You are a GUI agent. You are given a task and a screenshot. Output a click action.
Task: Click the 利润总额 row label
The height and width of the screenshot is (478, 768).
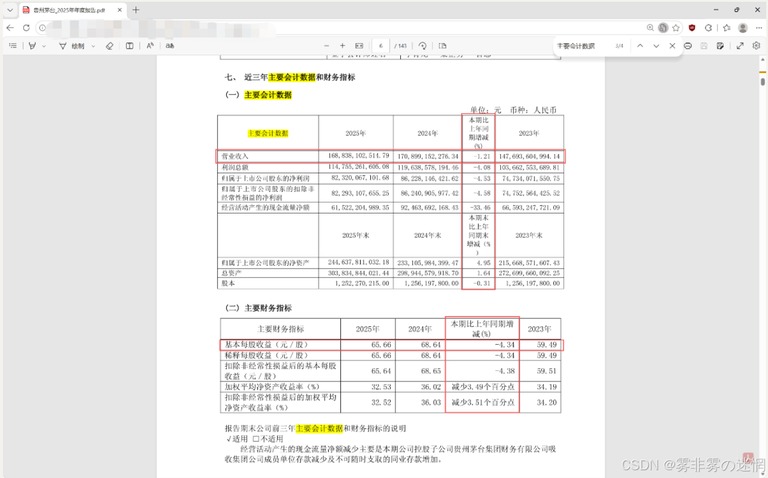pyautogui.click(x=235, y=167)
